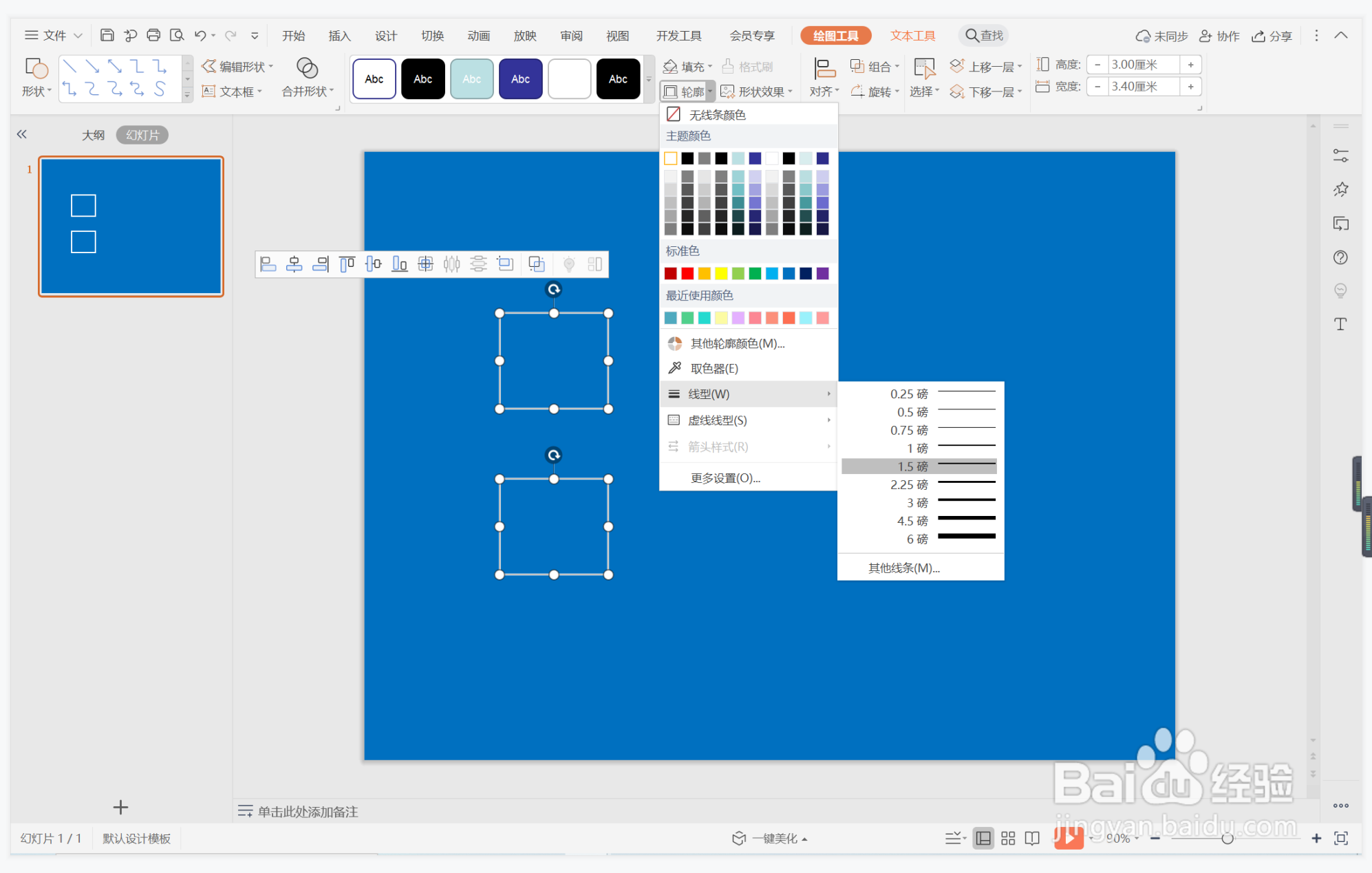Click align left icon in floating toolbar

point(268,264)
